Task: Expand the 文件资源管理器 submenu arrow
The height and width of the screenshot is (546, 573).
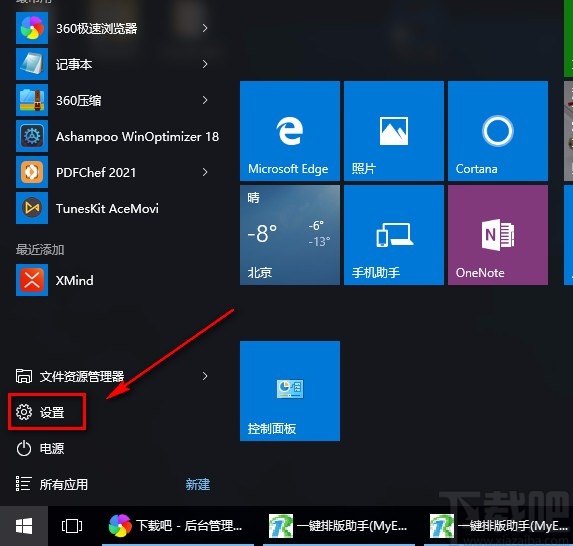Action: click(x=205, y=376)
